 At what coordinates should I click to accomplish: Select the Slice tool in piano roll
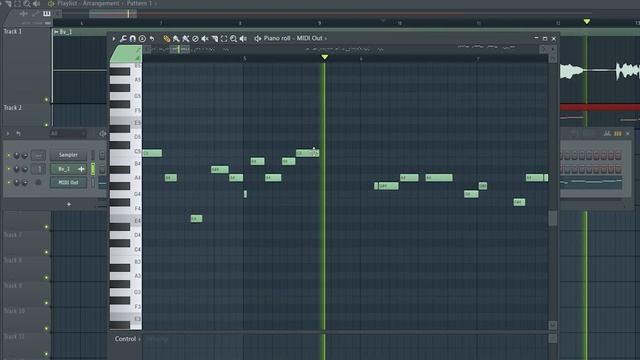pos(214,39)
